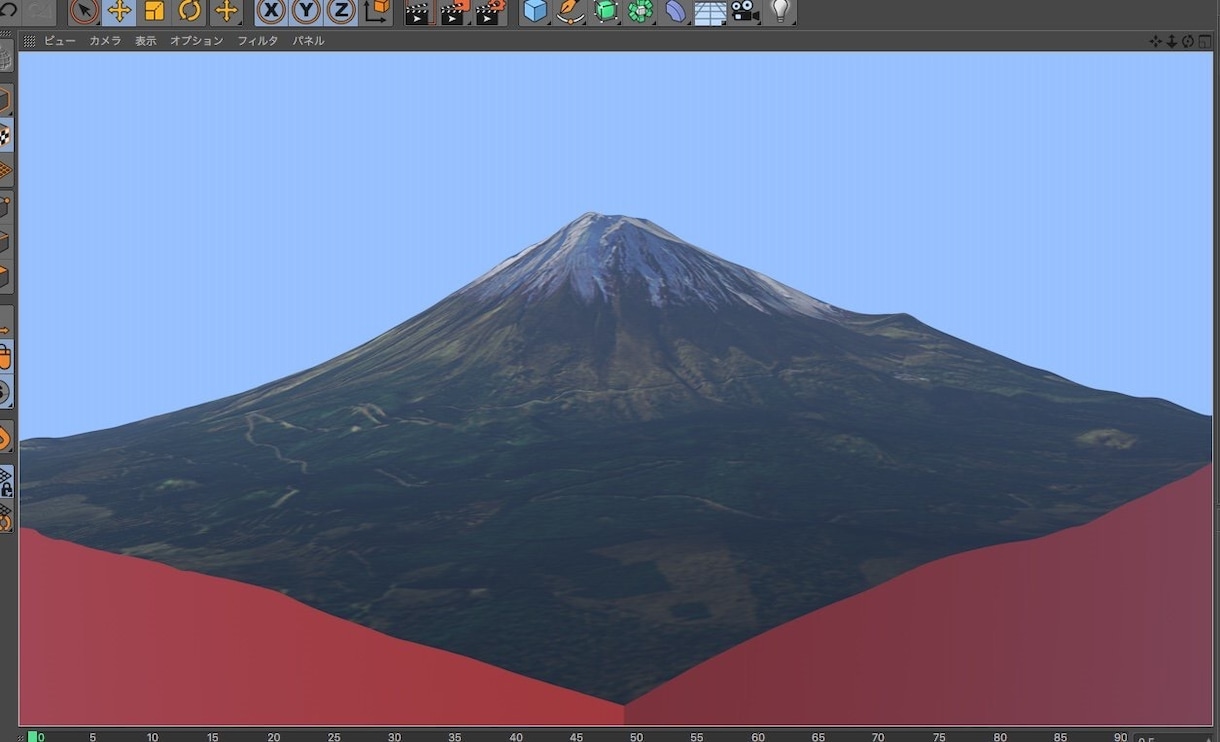1220x742 pixels.
Task: Open the オプション options menu
Action: pyautogui.click(x=196, y=41)
